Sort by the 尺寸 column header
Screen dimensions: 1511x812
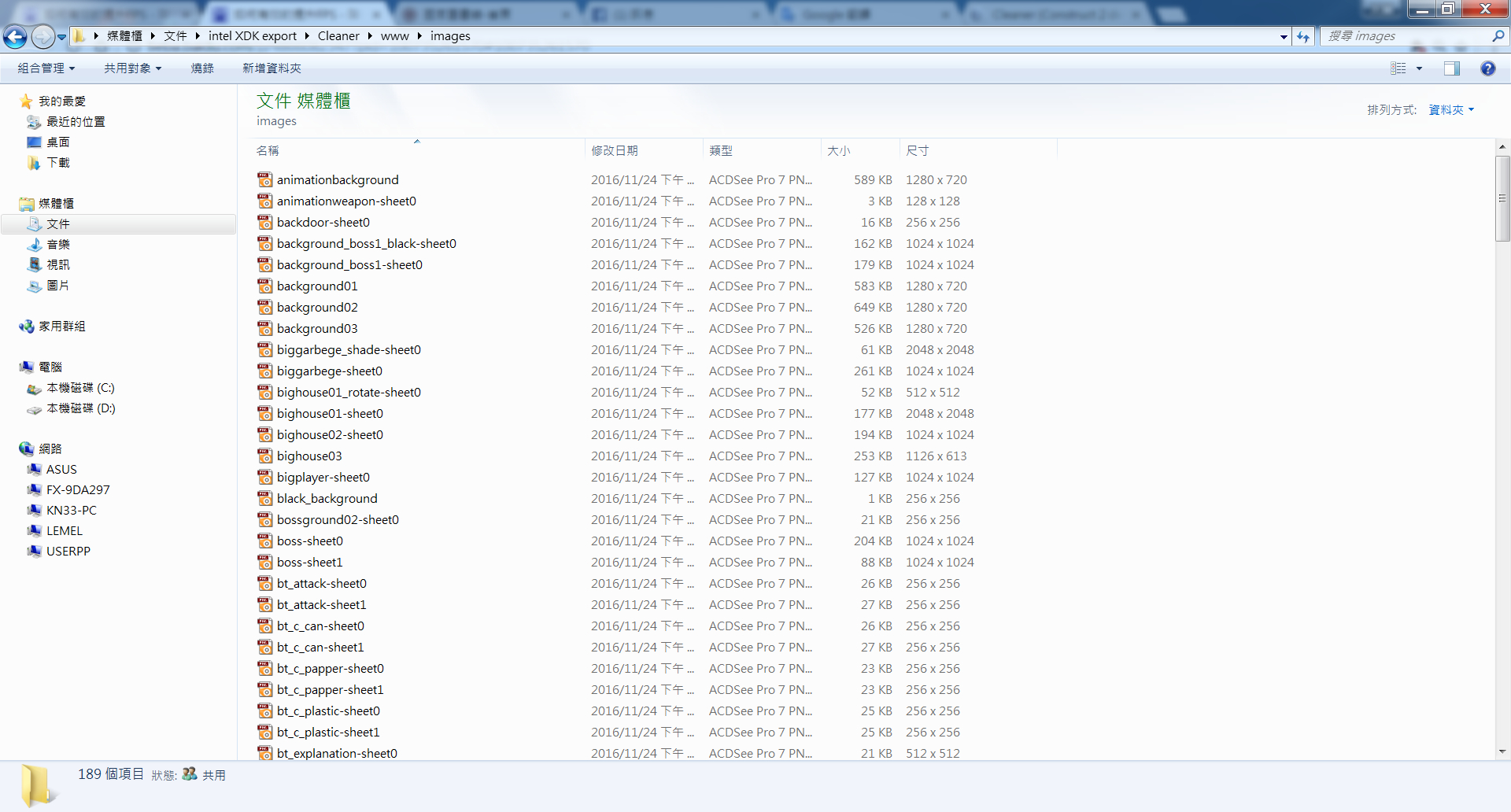pyautogui.click(x=978, y=150)
